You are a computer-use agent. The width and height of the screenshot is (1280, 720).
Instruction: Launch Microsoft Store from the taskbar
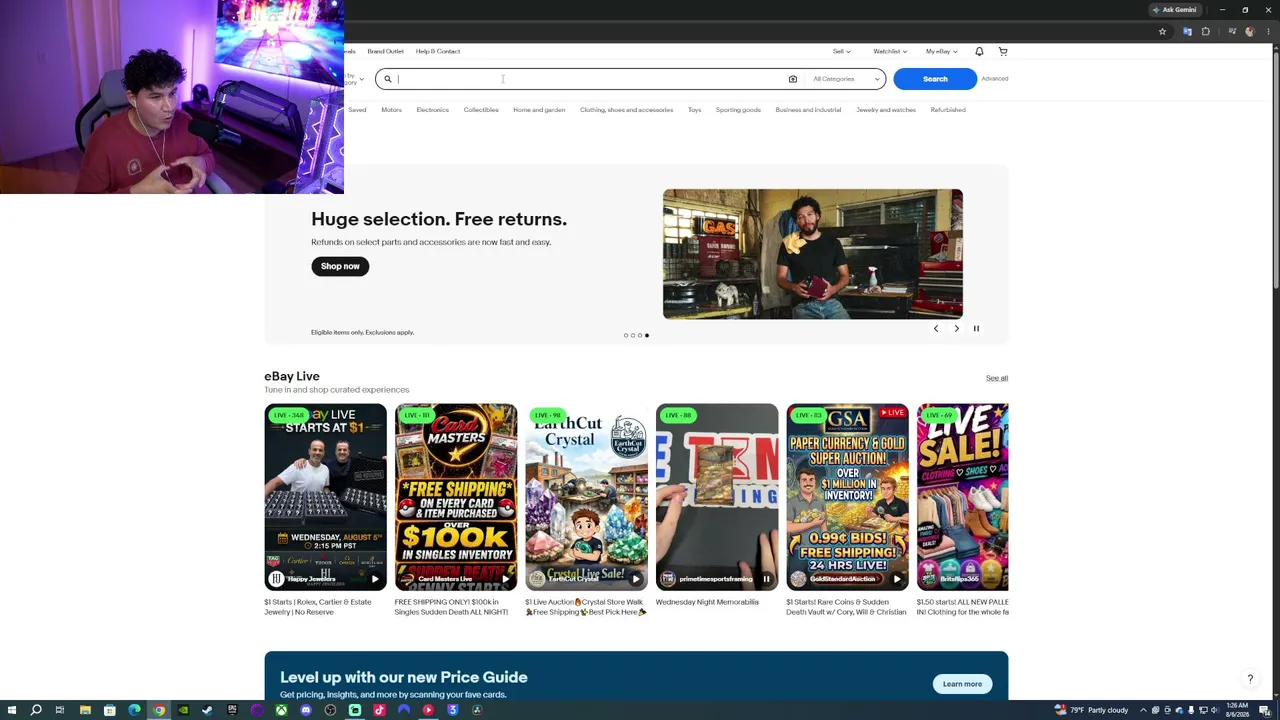click(x=110, y=710)
